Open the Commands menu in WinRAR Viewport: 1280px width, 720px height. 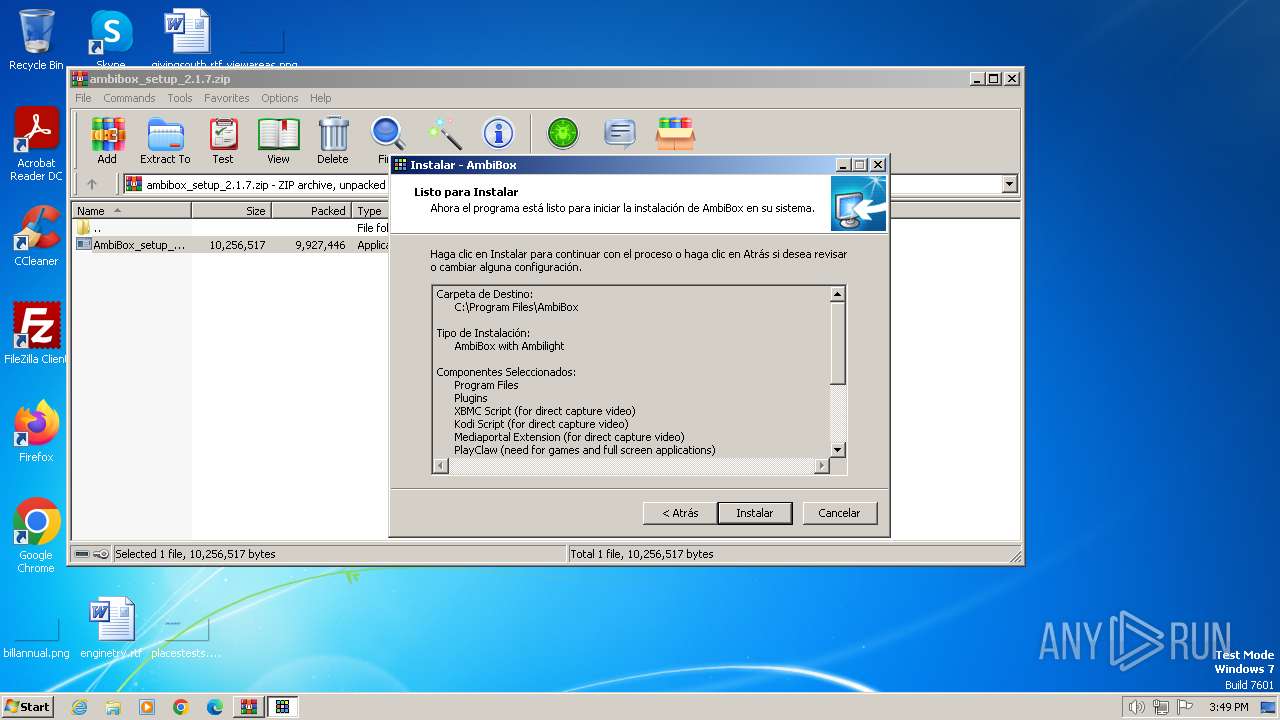[129, 98]
